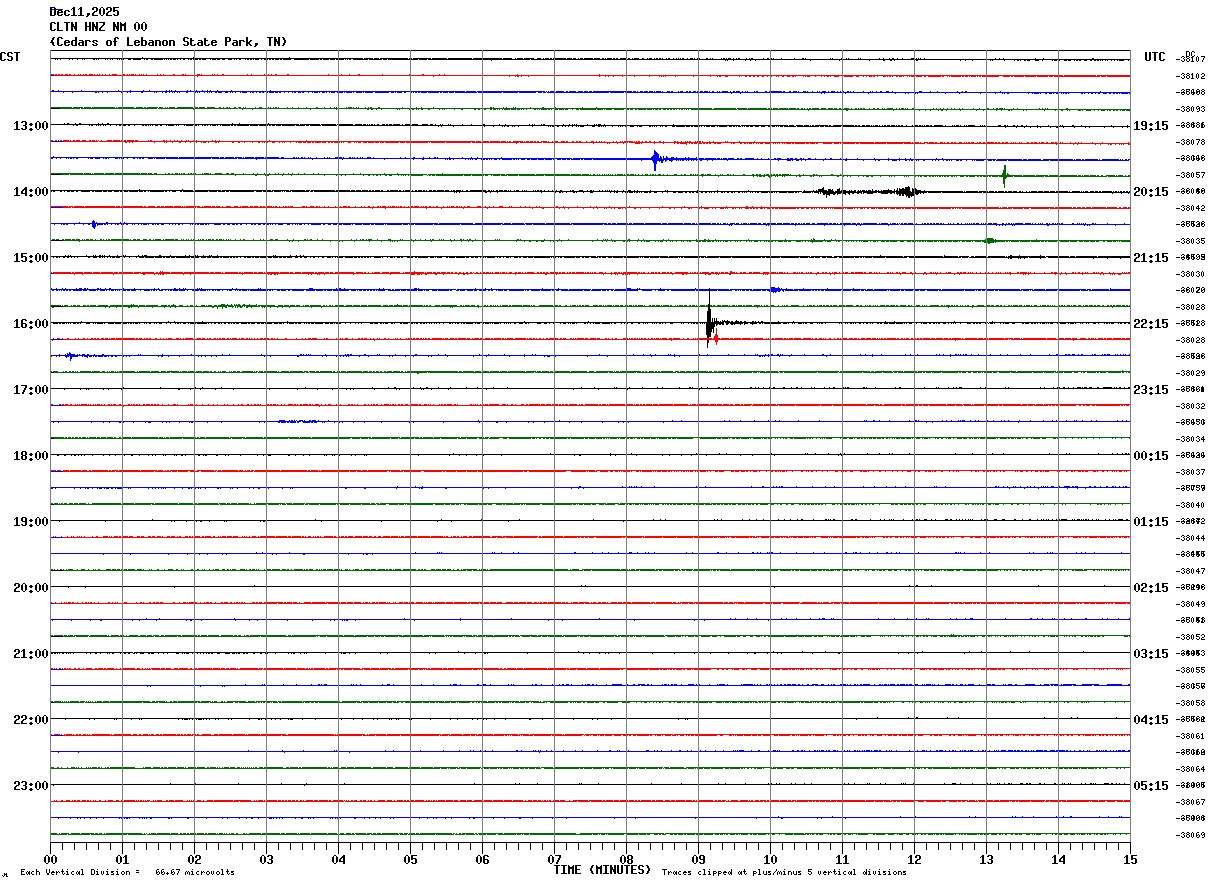Click the TIME (MINUTES) axis label
1210x886 pixels.
point(602,870)
